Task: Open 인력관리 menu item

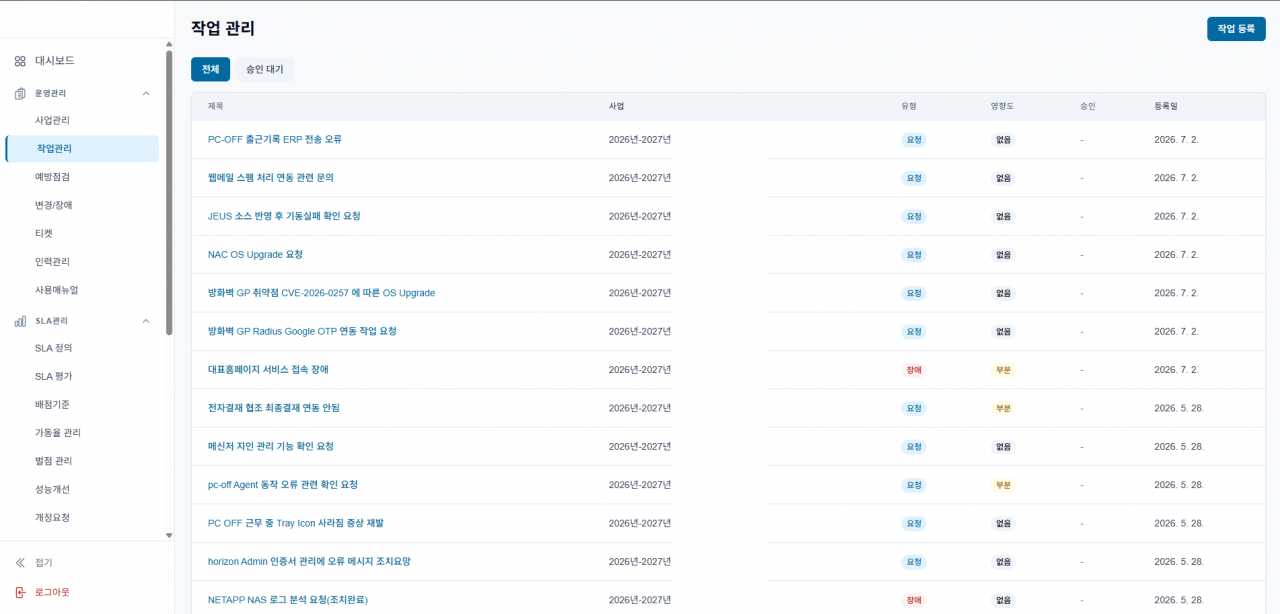Action: pos(52,261)
